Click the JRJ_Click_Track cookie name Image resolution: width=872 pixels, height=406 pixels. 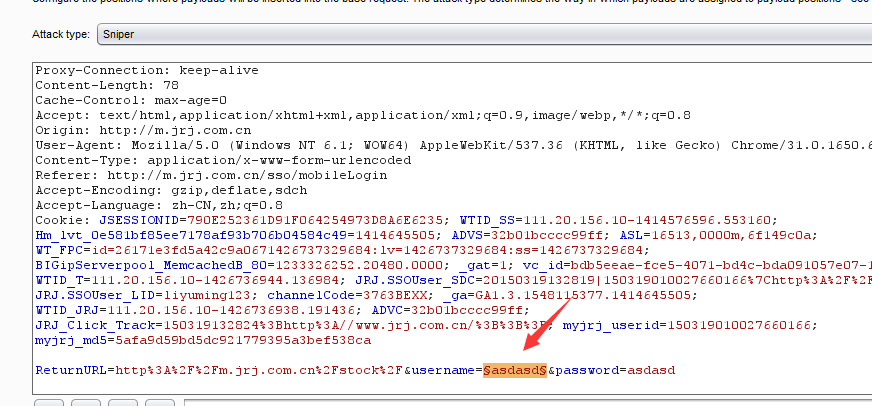(x=95, y=325)
